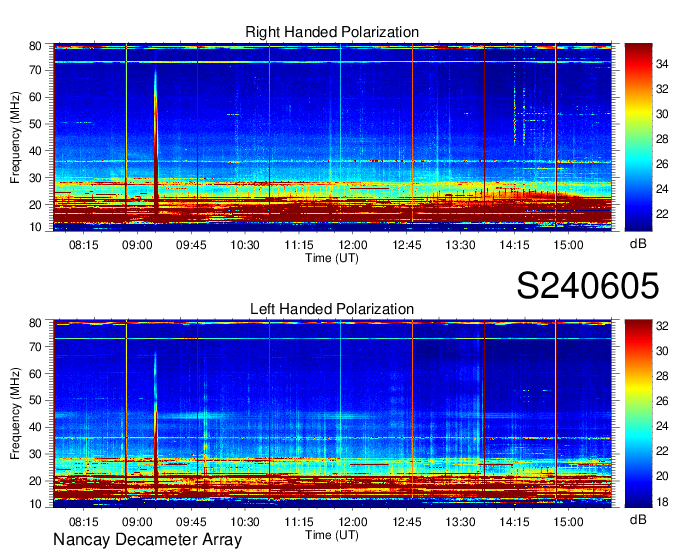Click the '26' value on the lower color bar
Viewport: 680px width, 552px height.
point(662,401)
